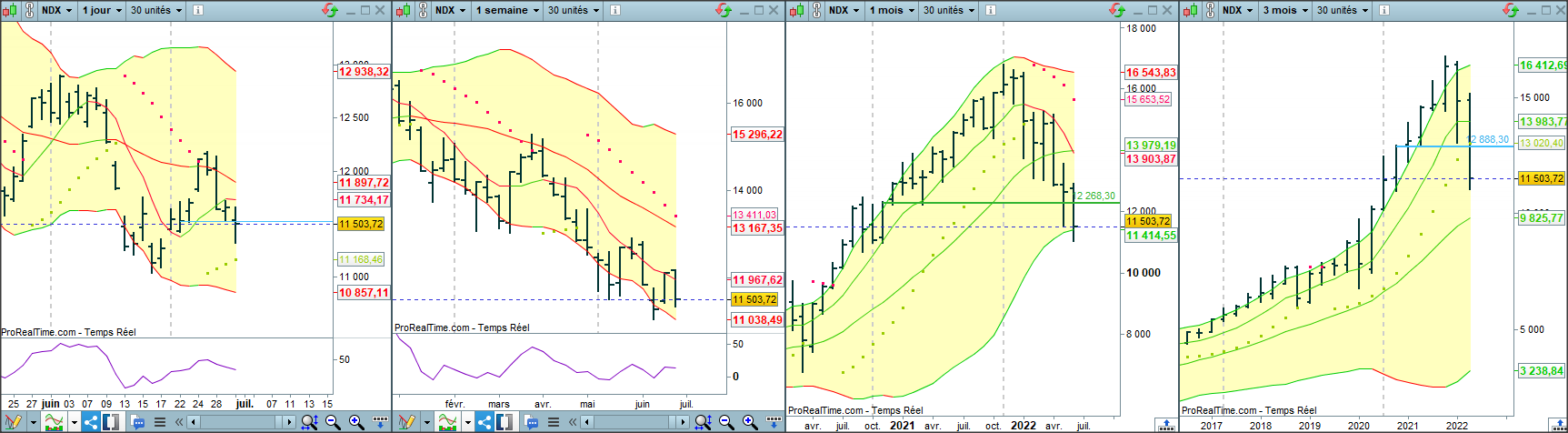
Task: Select drawing pencil tool in weekly chart
Action: point(406,422)
